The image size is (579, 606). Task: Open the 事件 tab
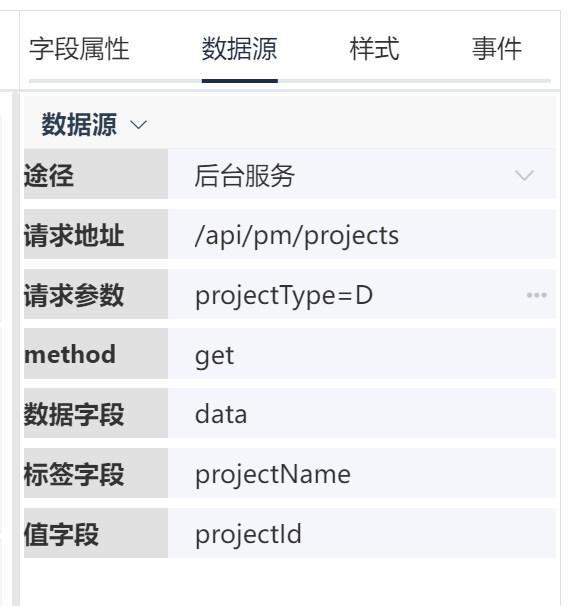497,49
